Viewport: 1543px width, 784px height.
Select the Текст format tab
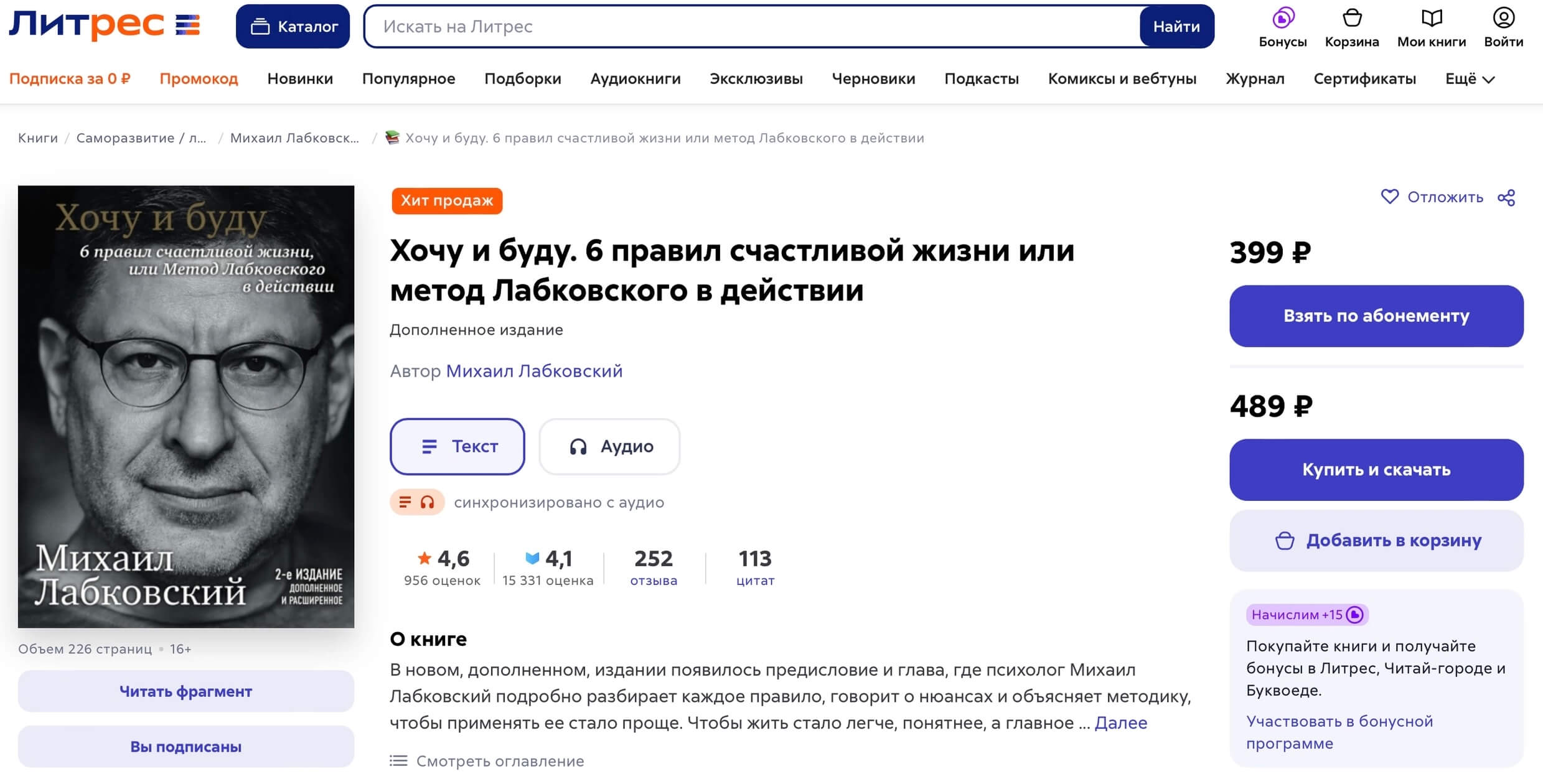coord(457,446)
